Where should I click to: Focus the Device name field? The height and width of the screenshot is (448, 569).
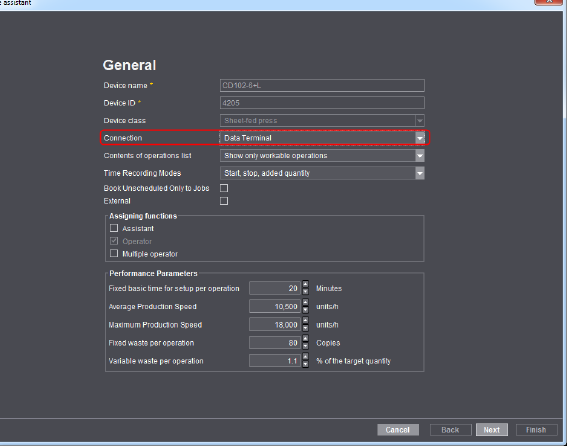point(322,86)
